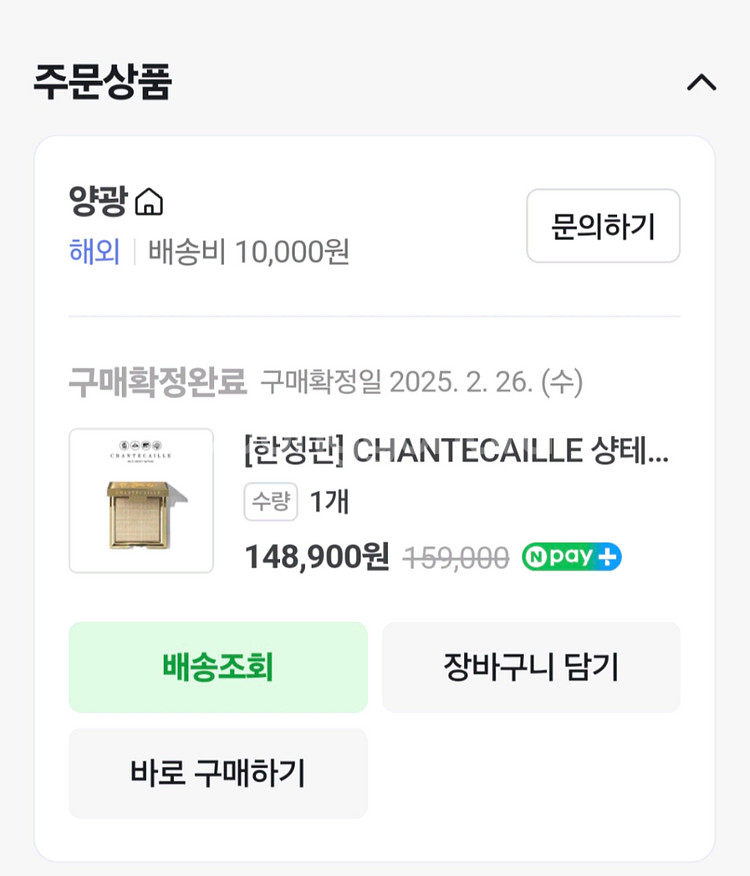Tap the 1개 quantity count text
The width and height of the screenshot is (750, 876).
click(329, 502)
